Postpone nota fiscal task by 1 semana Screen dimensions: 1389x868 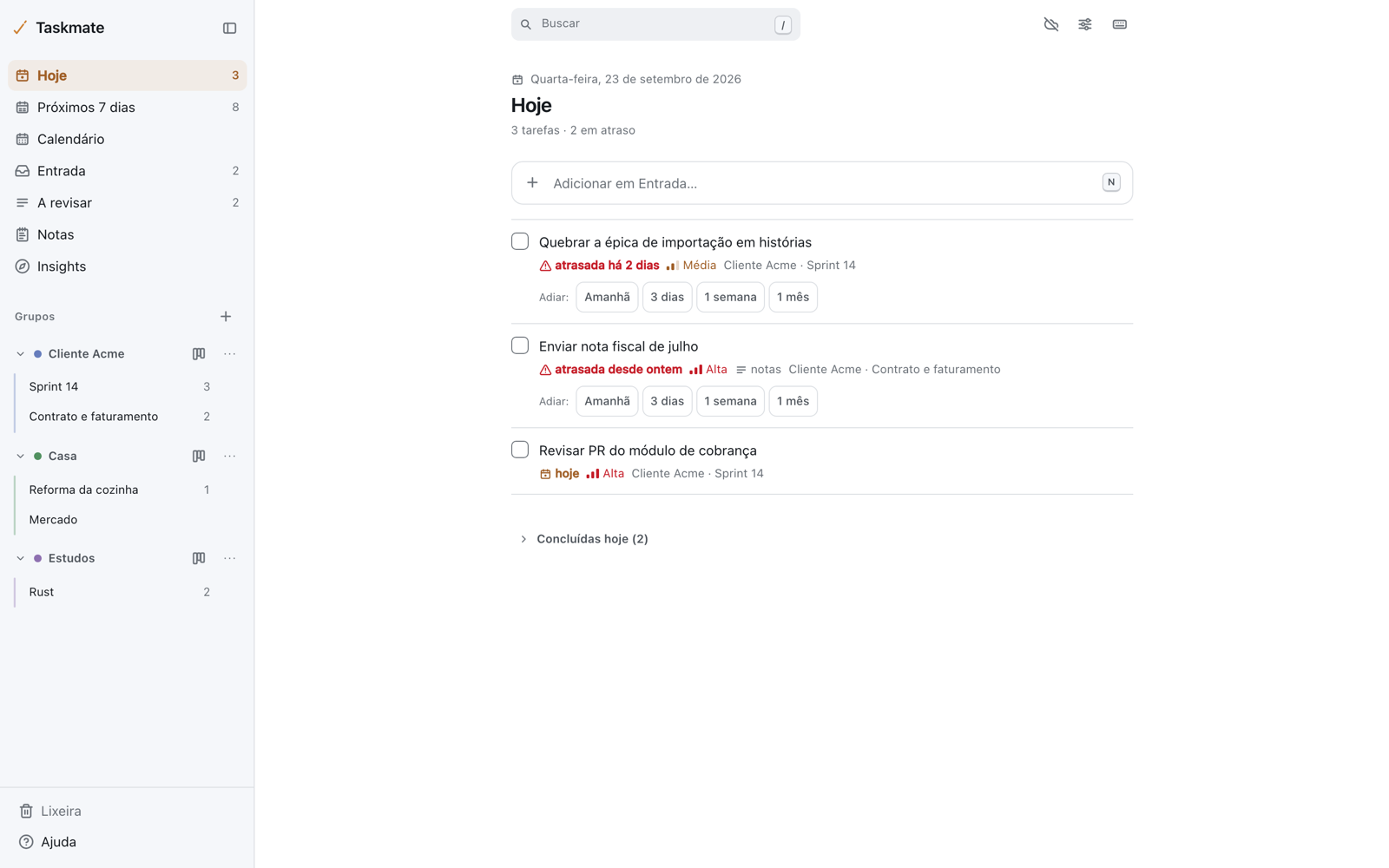[730, 401]
